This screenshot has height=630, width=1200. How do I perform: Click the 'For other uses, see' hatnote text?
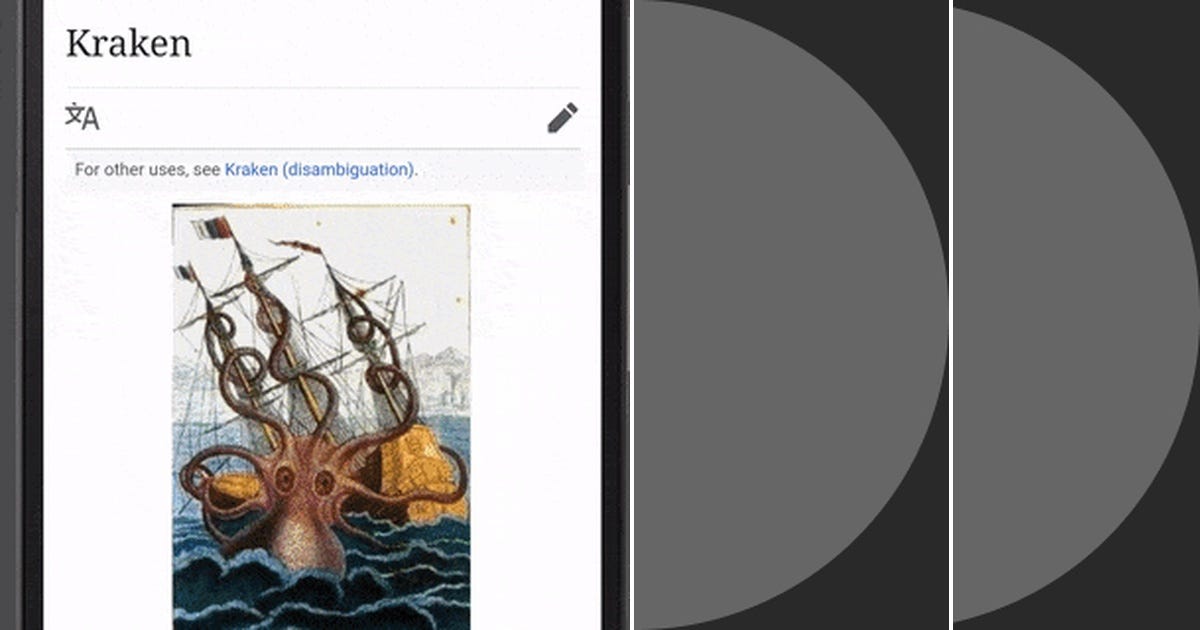[147, 169]
